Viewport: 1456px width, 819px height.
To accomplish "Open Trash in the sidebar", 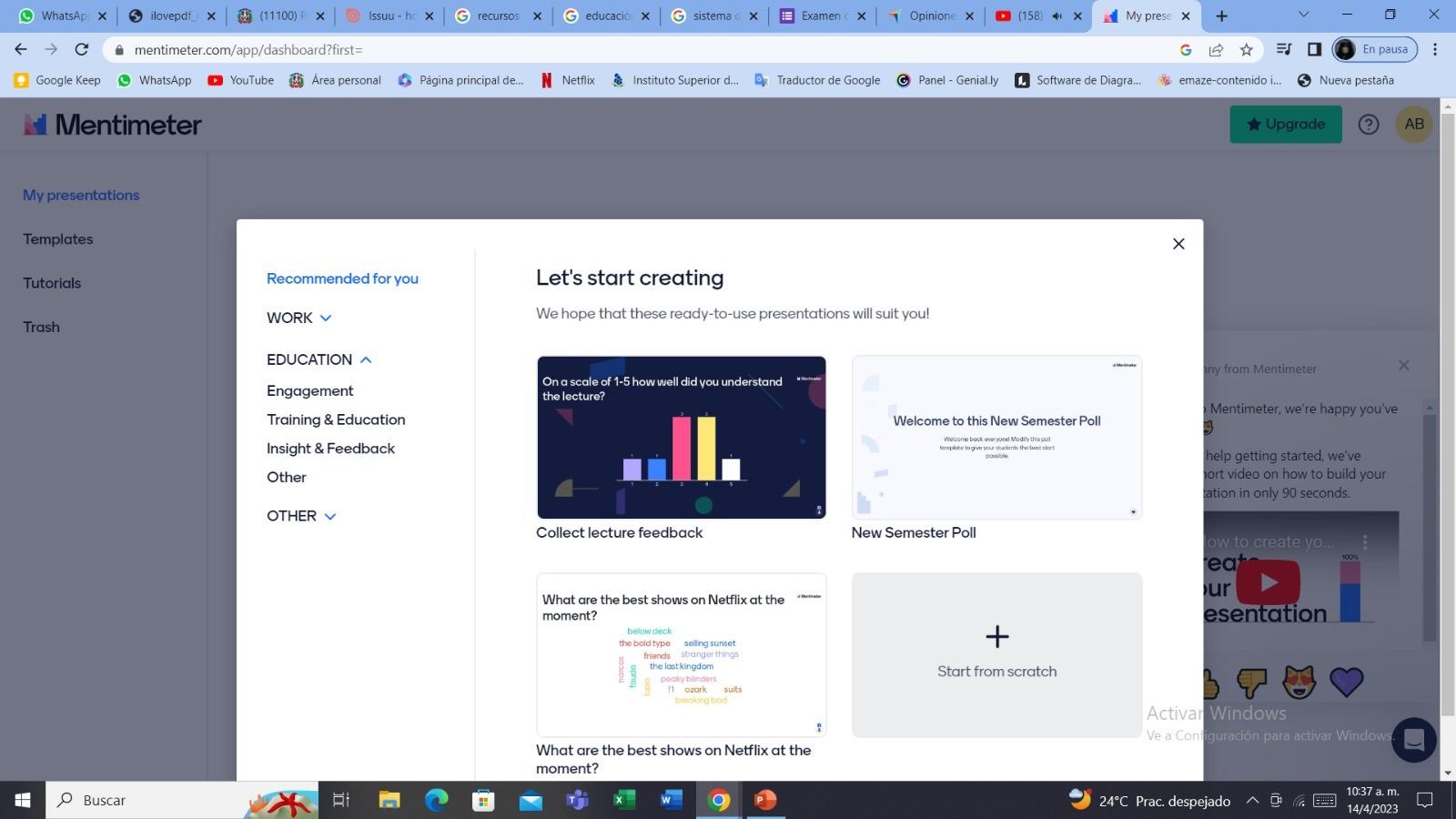I will 41,327.
